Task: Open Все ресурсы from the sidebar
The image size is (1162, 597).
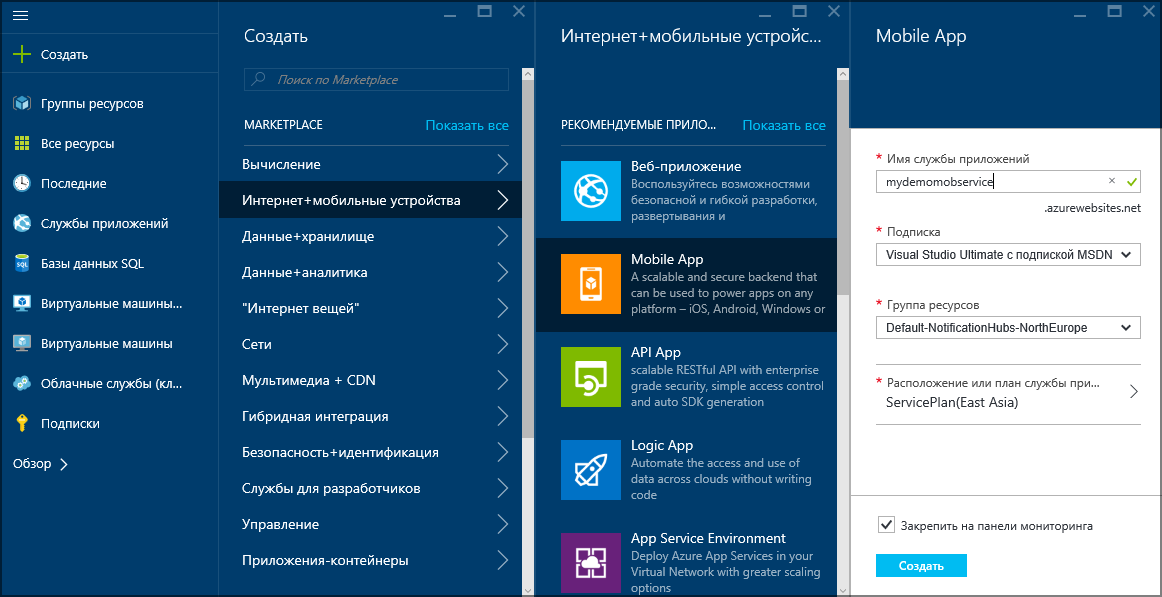Action: point(70,143)
